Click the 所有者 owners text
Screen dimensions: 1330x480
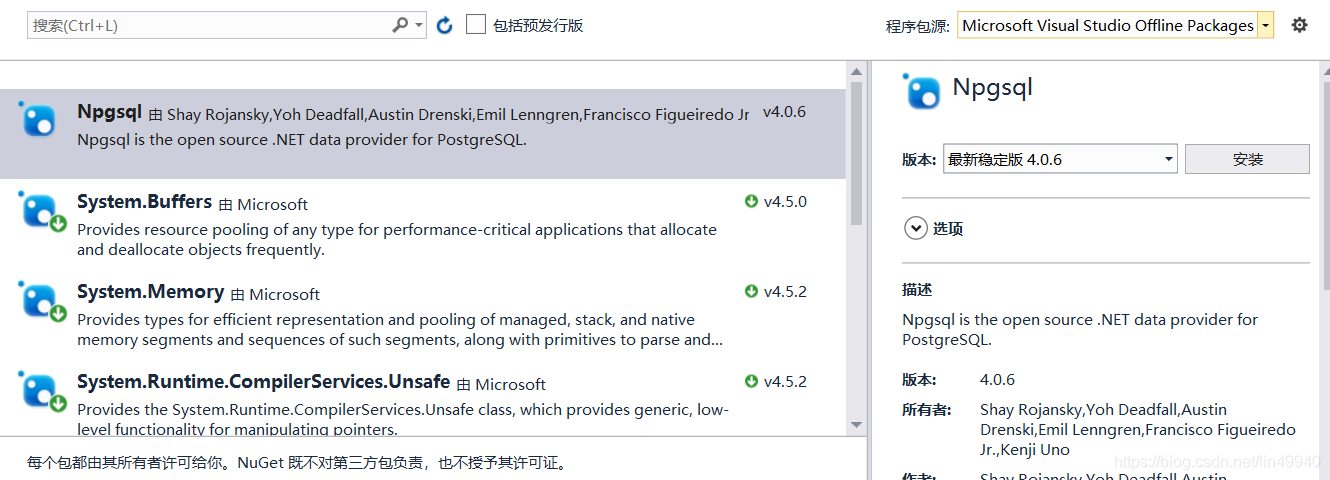(x=1138, y=430)
